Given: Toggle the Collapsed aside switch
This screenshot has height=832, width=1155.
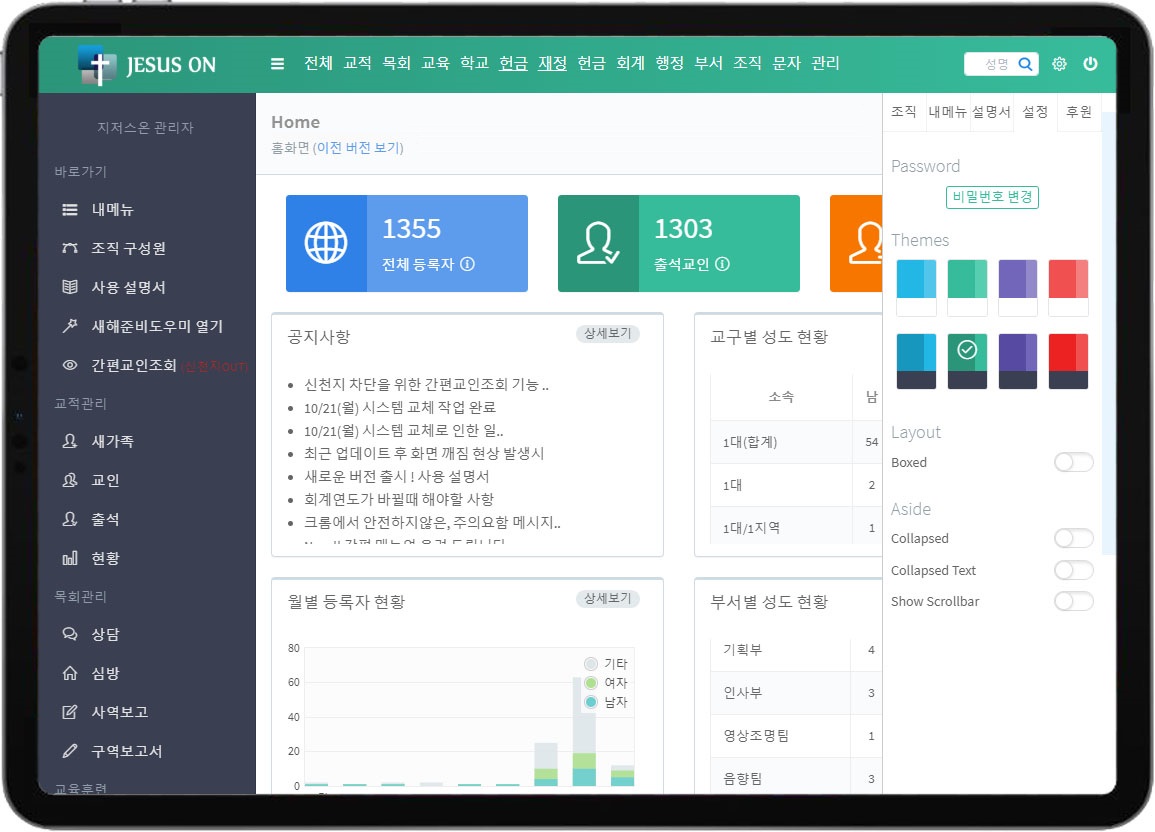Looking at the screenshot, I should coord(1073,538).
